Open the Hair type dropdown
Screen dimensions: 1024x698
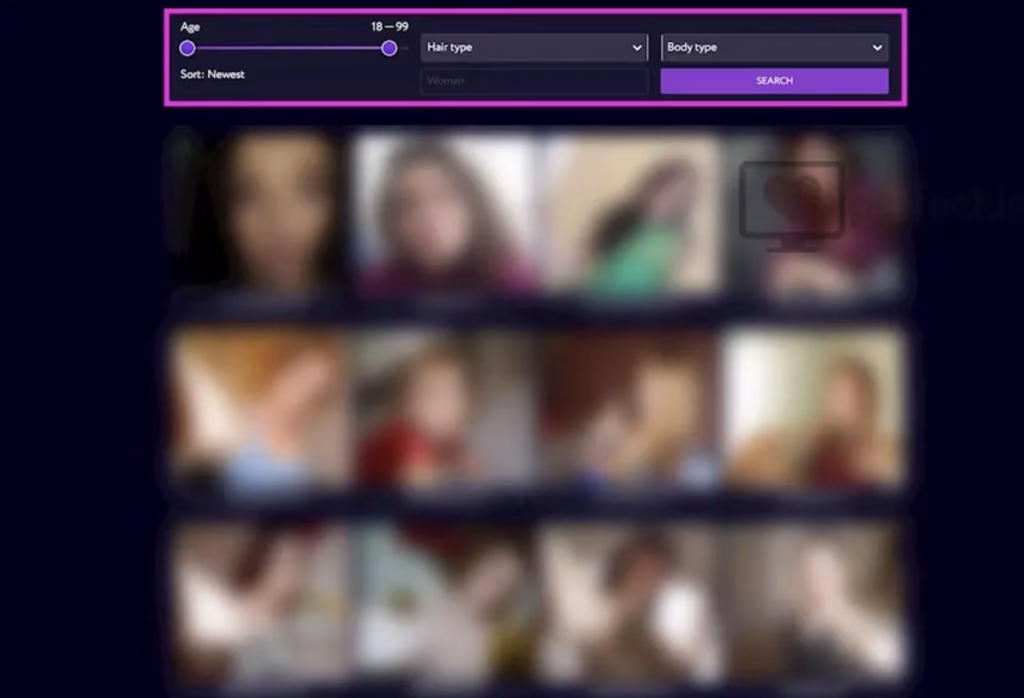tap(533, 47)
